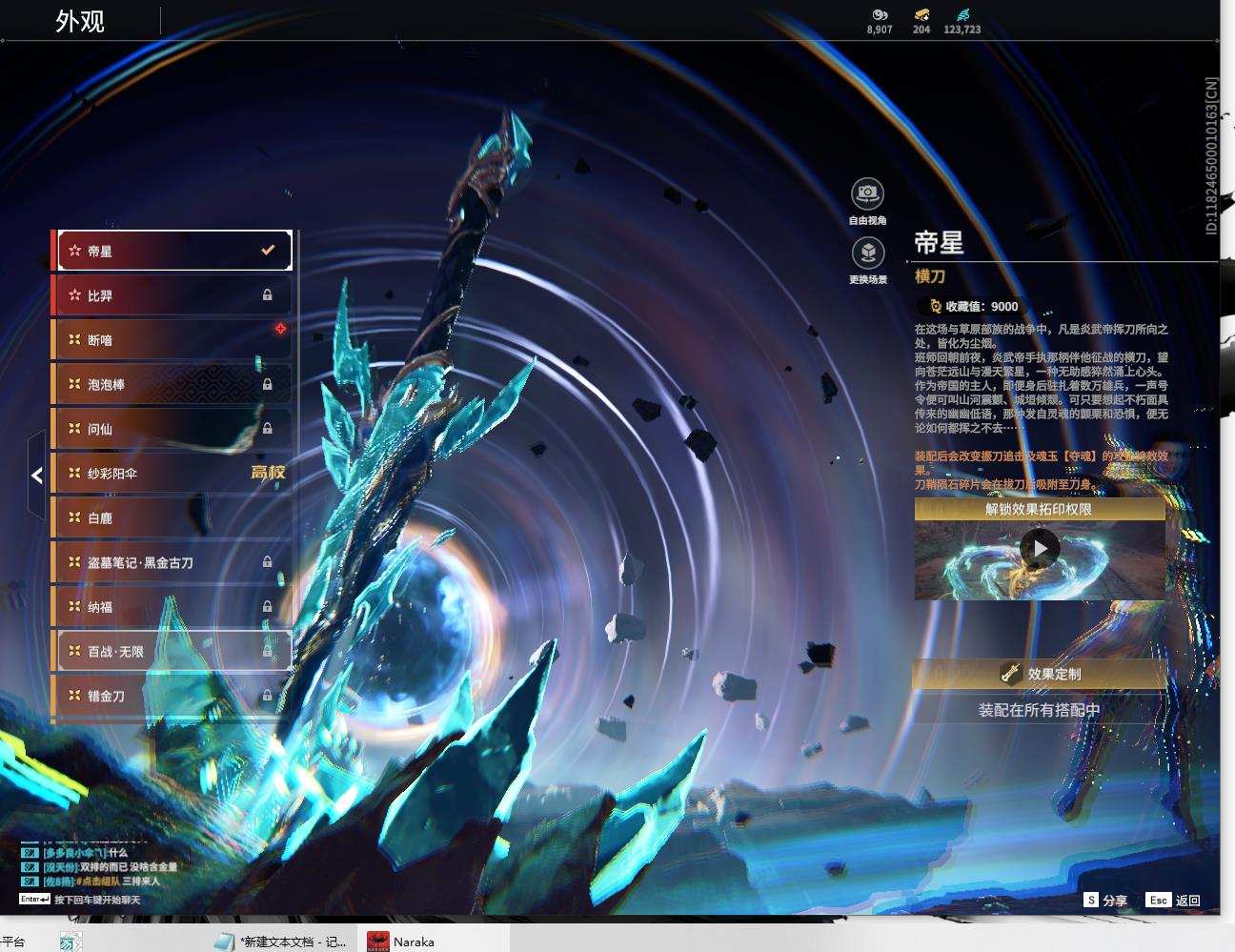
Task: Collapse the skin list with left arrow
Action: [36, 475]
